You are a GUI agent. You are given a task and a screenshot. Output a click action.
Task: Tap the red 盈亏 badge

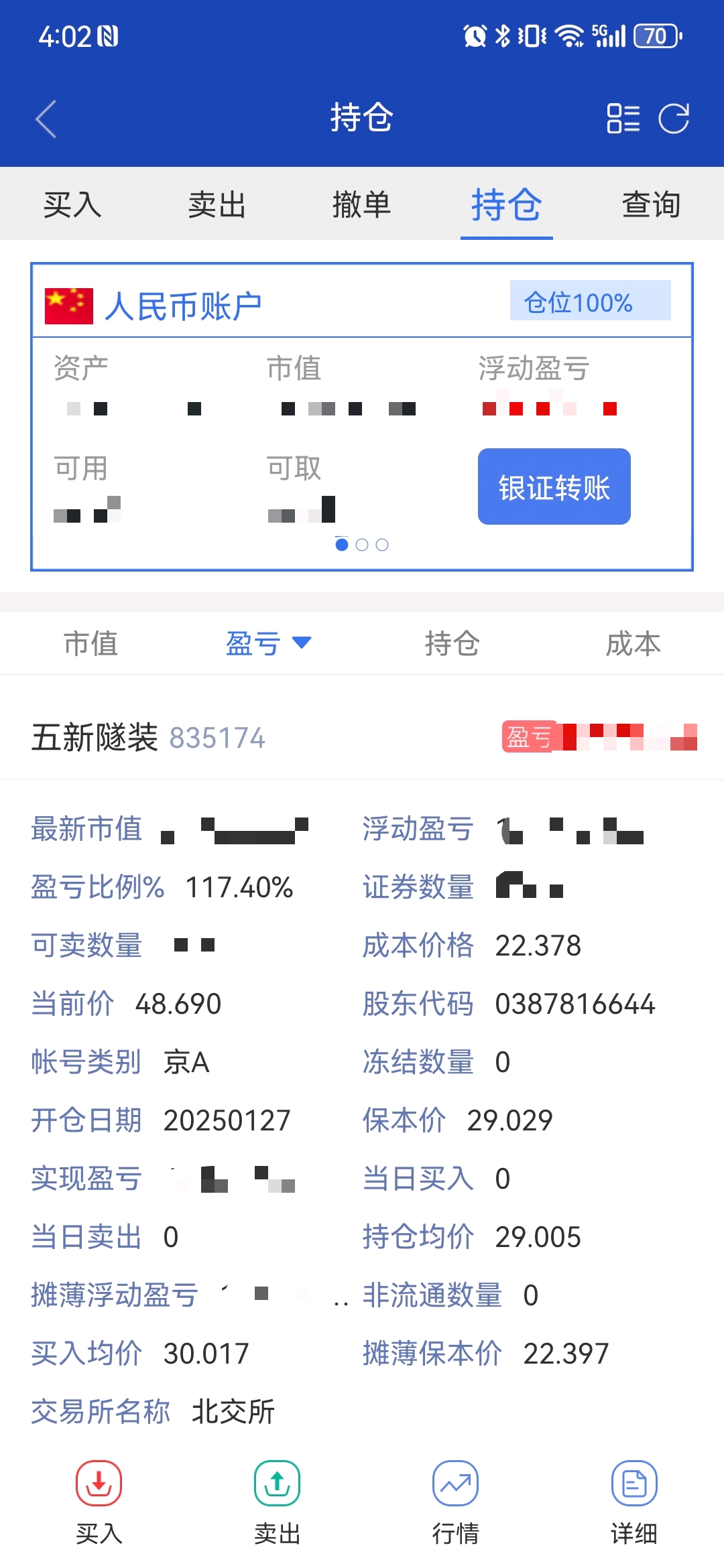point(528,737)
